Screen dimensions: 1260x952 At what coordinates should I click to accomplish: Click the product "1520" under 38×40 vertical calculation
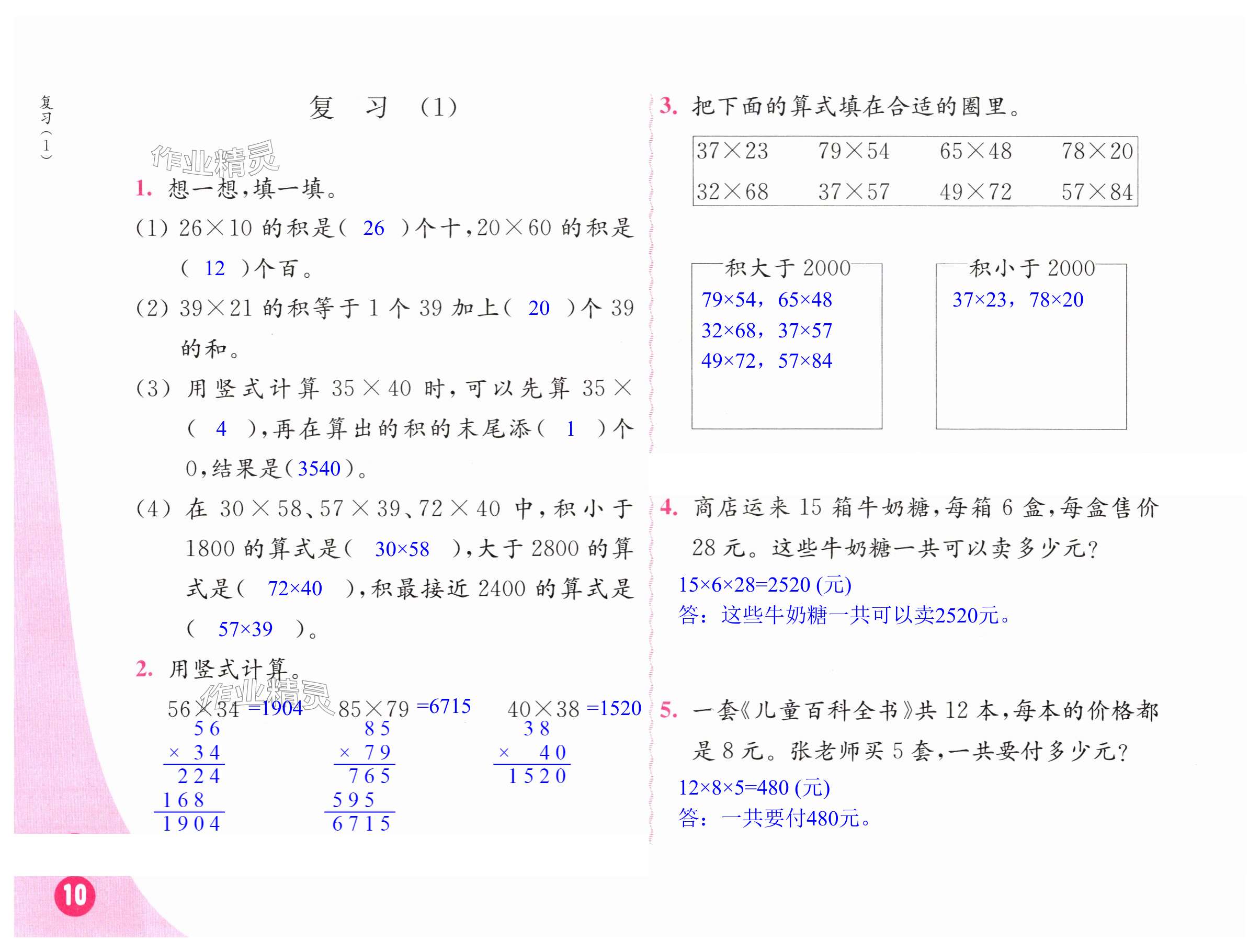[537, 776]
